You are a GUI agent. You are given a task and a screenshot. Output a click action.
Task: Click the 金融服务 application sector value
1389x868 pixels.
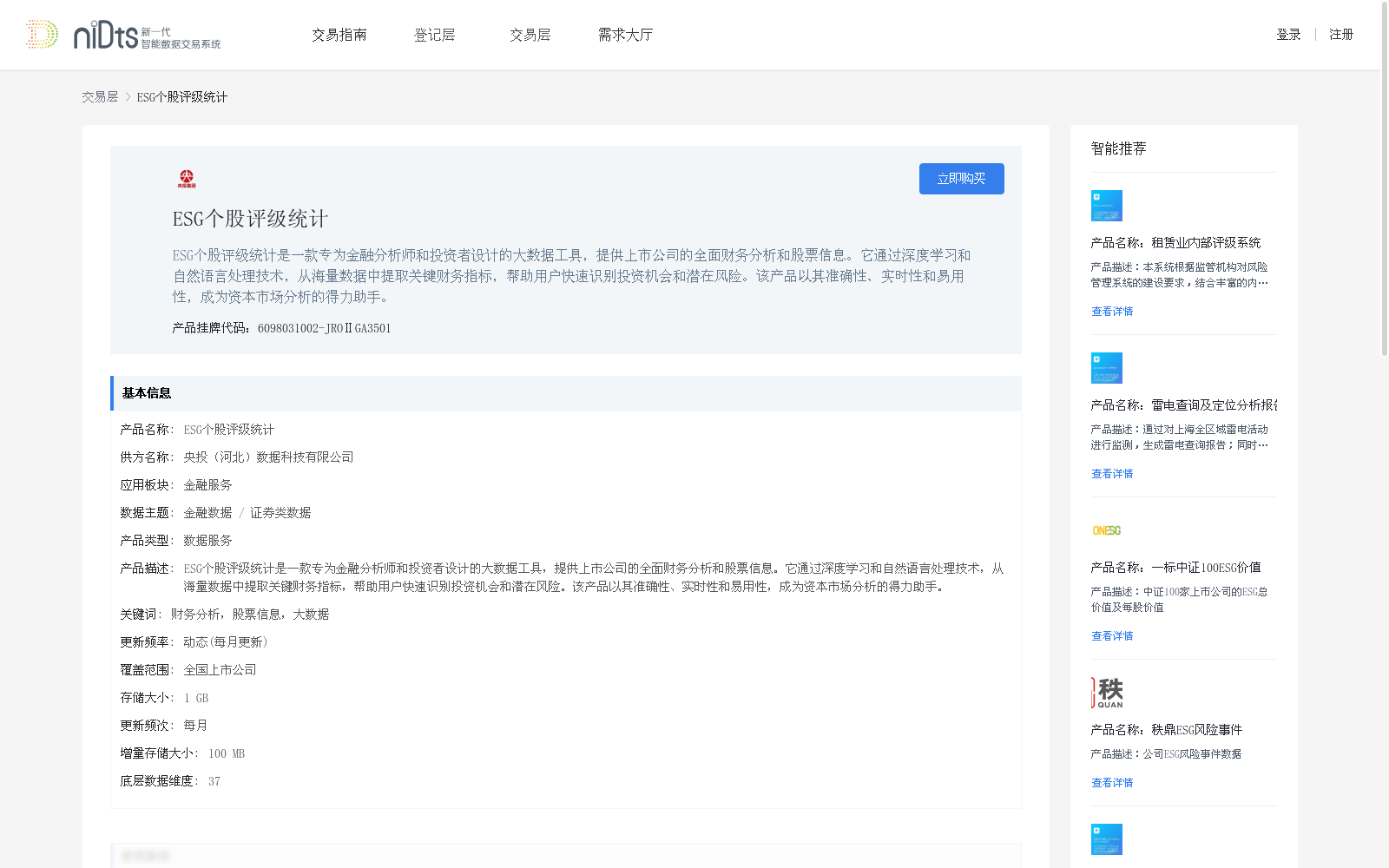point(207,485)
